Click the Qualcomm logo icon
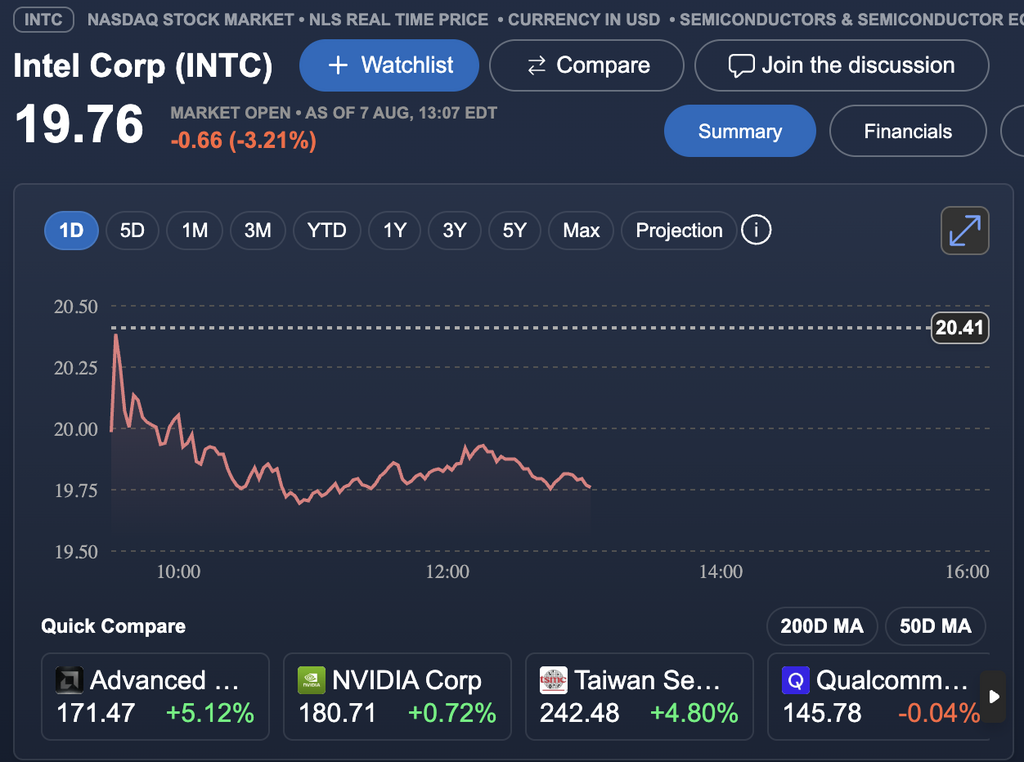Screen dimensions: 1024x762 (x=795, y=680)
